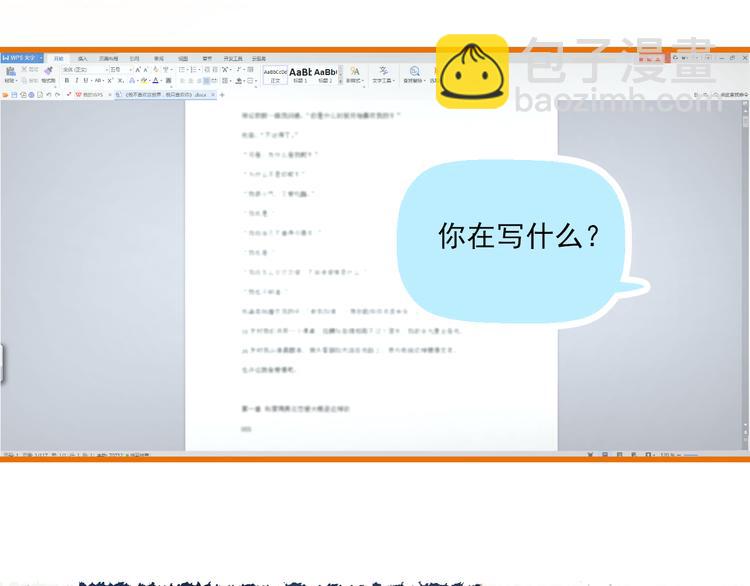Open the docx document tab

click(x=165, y=95)
